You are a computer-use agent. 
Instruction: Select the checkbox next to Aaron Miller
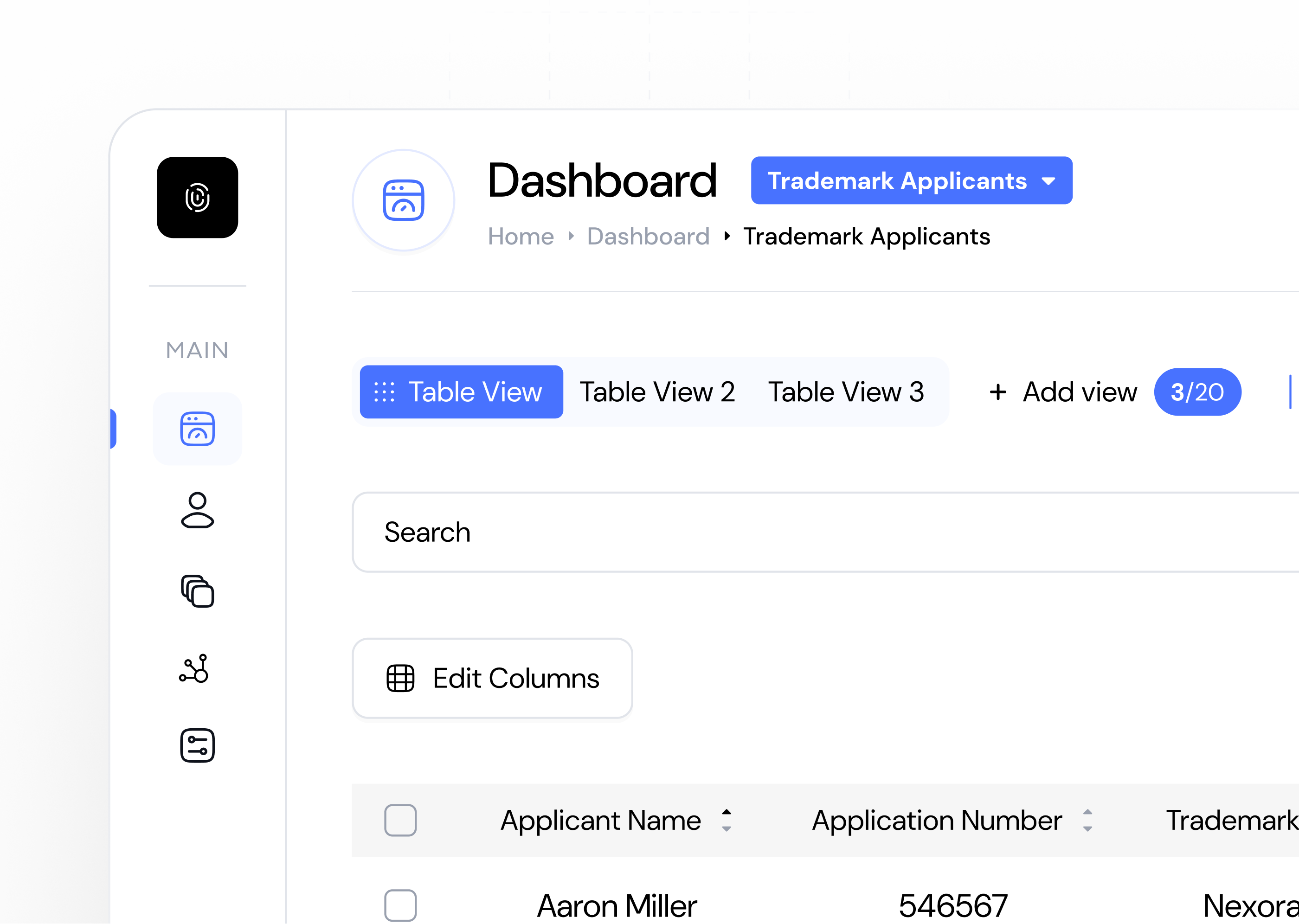coord(400,906)
